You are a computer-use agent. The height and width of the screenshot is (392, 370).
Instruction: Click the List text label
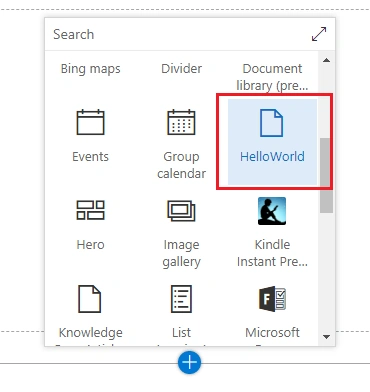(x=181, y=332)
